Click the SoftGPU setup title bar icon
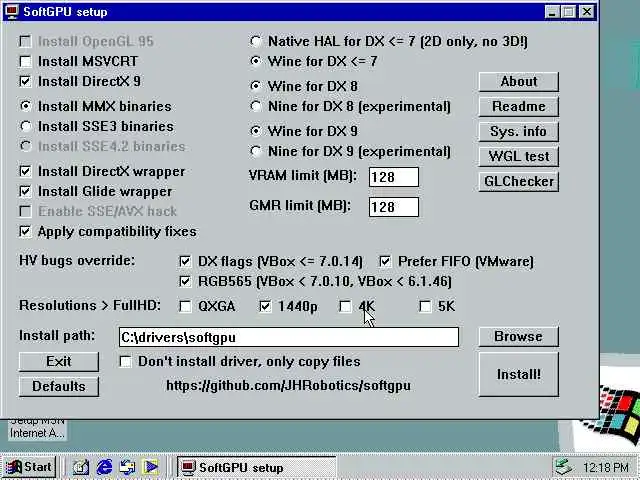Image resolution: width=640 pixels, height=480 pixels. point(12,11)
